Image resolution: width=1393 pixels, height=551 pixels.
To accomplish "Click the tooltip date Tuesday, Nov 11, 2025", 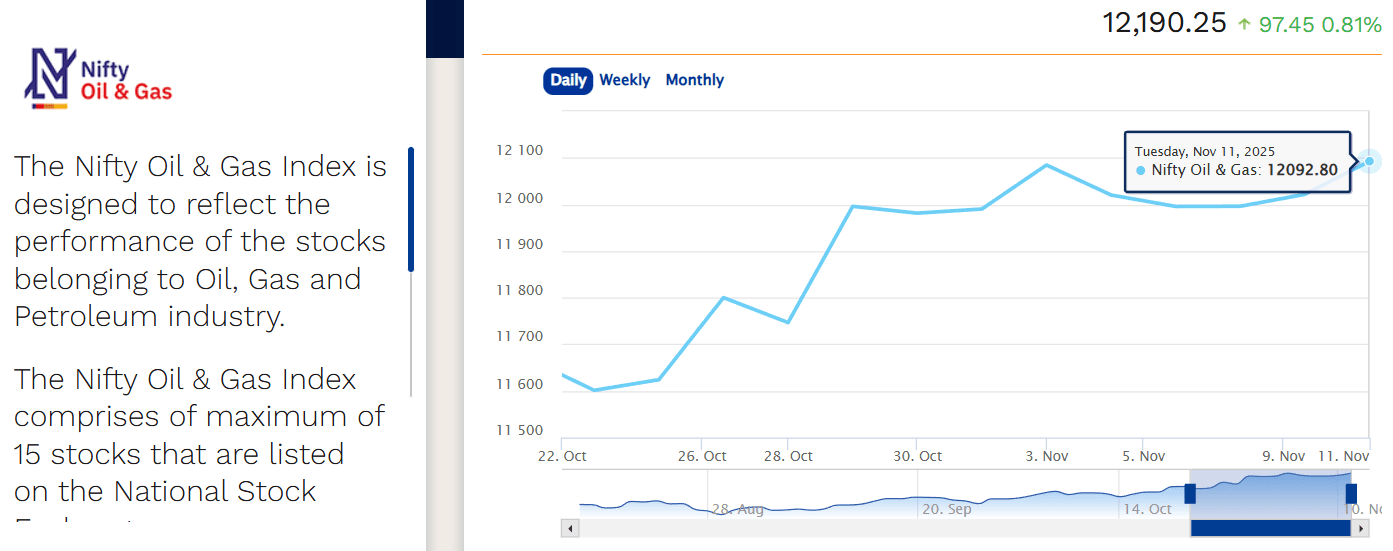I will [x=1205, y=151].
